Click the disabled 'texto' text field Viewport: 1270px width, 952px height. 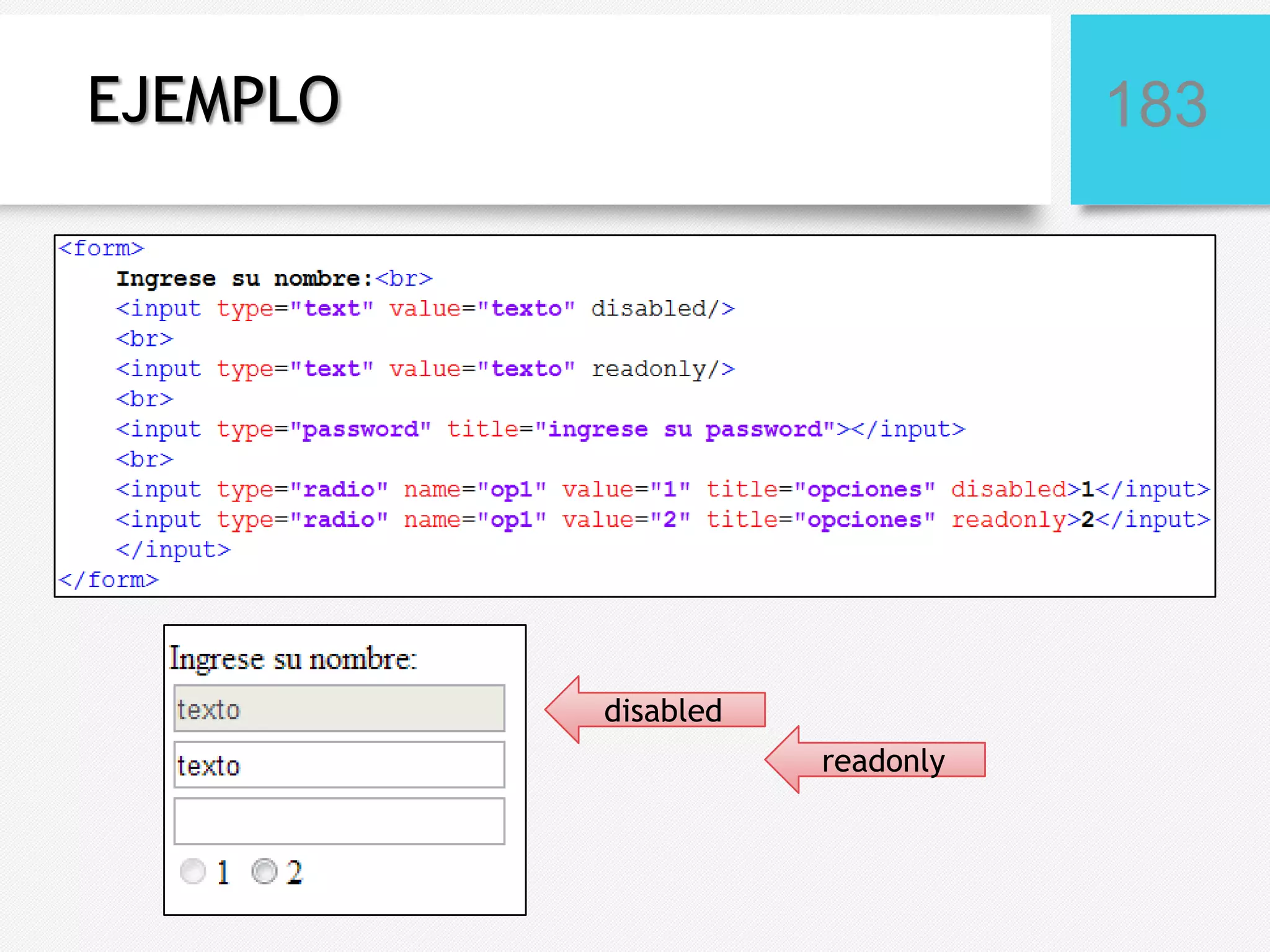click(339, 708)
